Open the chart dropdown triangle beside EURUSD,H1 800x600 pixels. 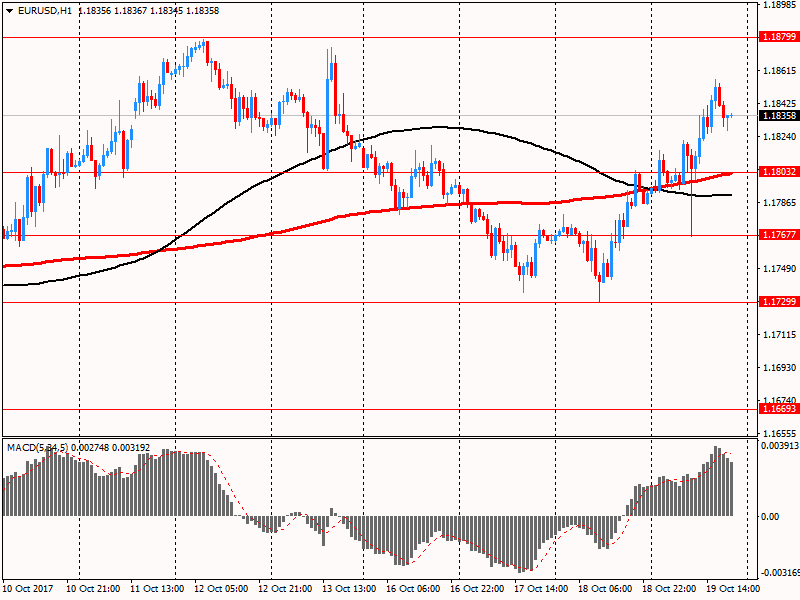10,11
